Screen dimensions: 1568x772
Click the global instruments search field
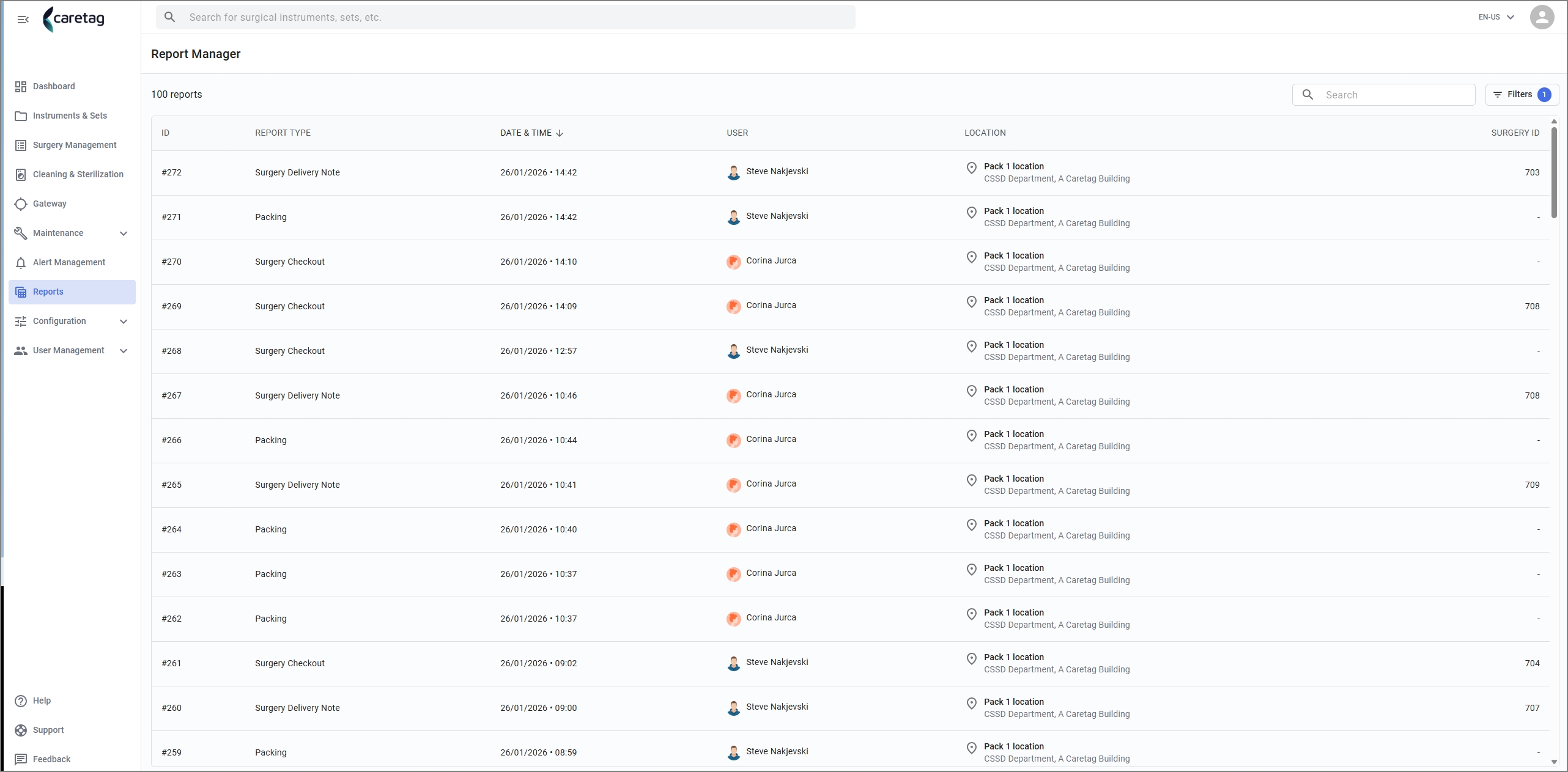point(505,17)
